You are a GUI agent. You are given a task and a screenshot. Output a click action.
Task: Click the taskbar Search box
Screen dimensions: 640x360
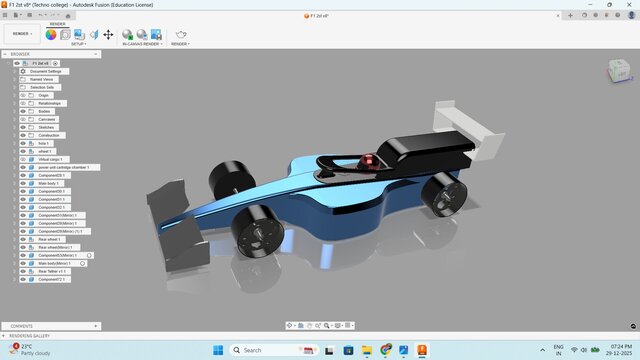[274, 350]
